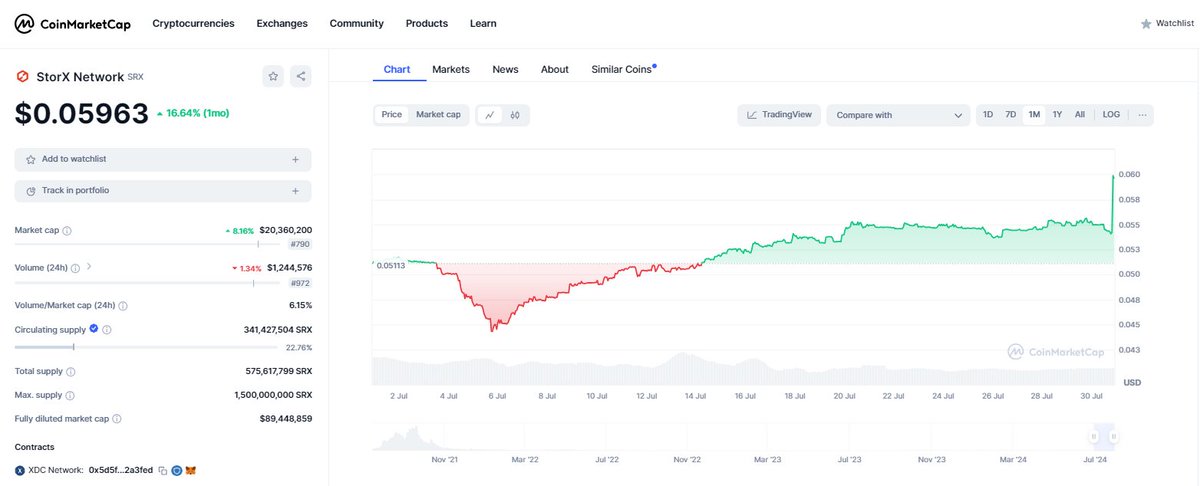Click the info icon next to Max. supply

click(x=70, y=395)
